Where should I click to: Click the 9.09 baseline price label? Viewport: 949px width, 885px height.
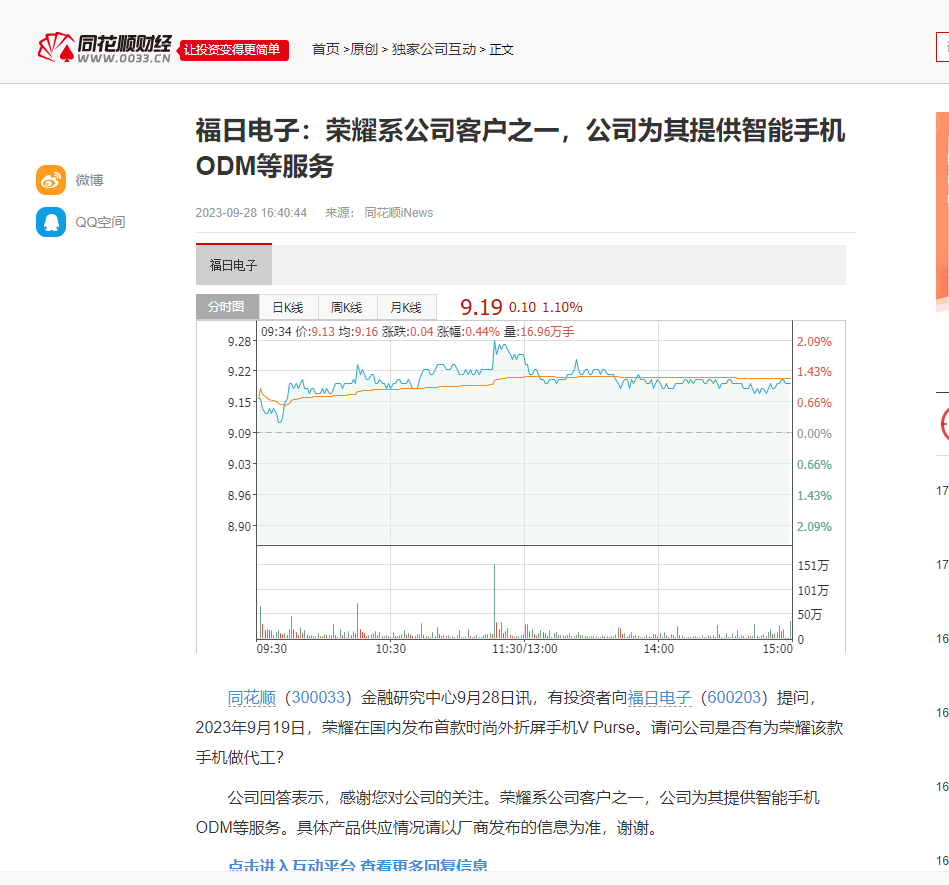click(239, 433)
